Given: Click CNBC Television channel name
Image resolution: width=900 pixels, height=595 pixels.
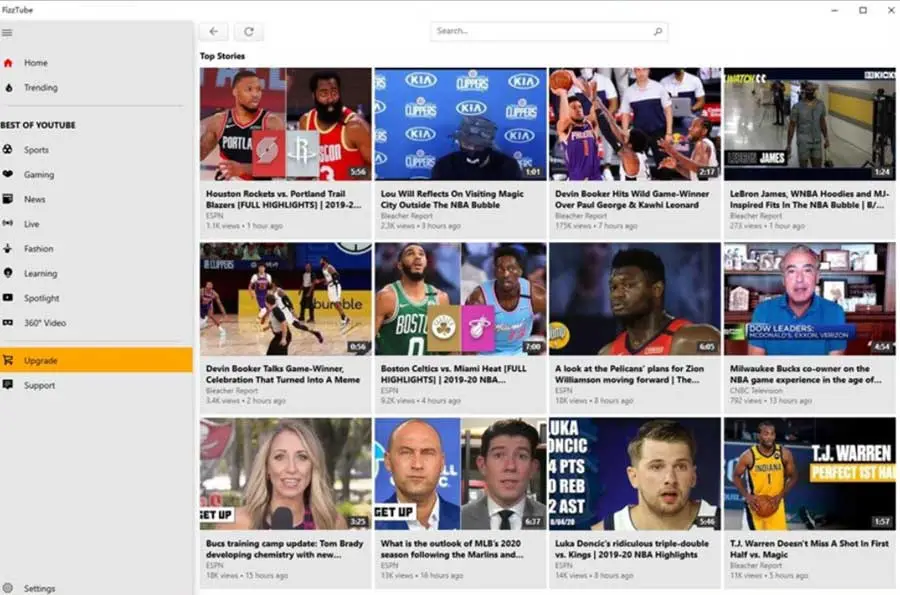Looking at the screenshot, I should (756, 391).
